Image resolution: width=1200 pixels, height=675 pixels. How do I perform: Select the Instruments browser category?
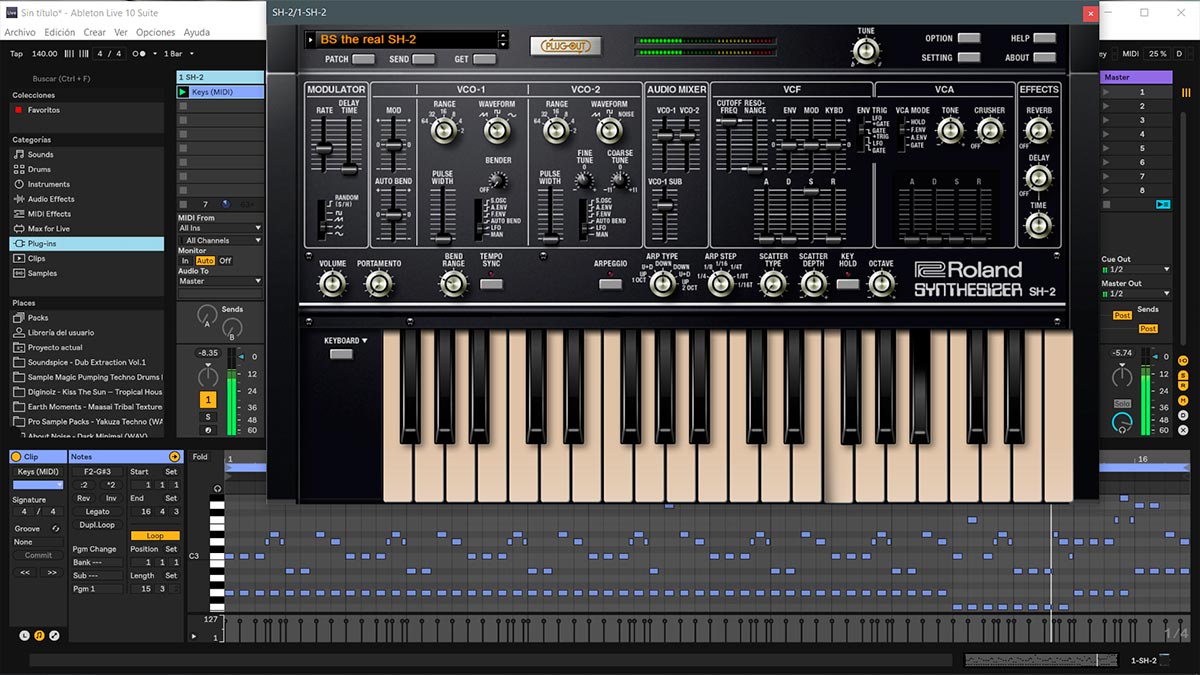86,184
